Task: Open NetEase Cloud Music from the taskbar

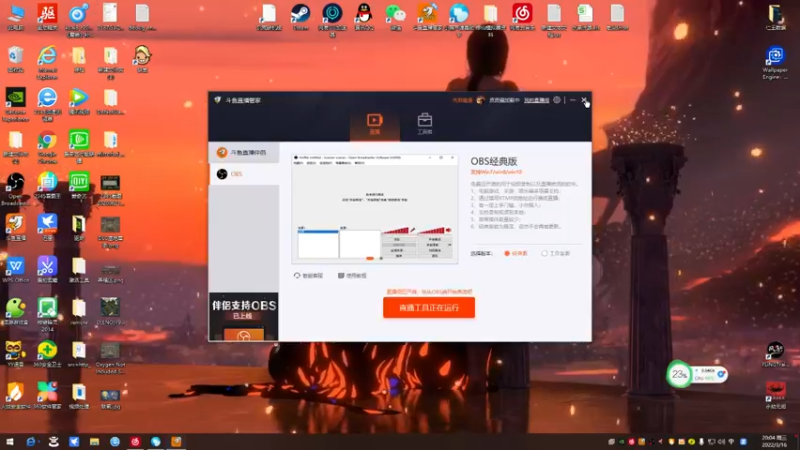Action: [135, 441]
